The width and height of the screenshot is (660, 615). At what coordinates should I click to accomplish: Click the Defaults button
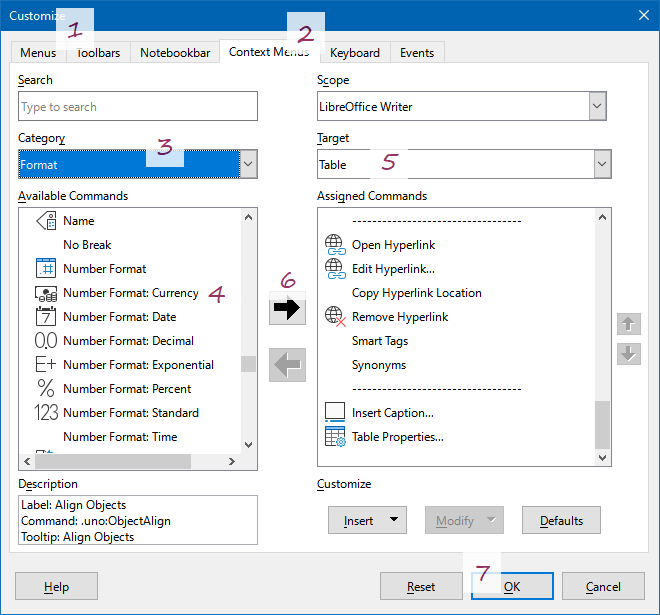click(x=561, y=520)
